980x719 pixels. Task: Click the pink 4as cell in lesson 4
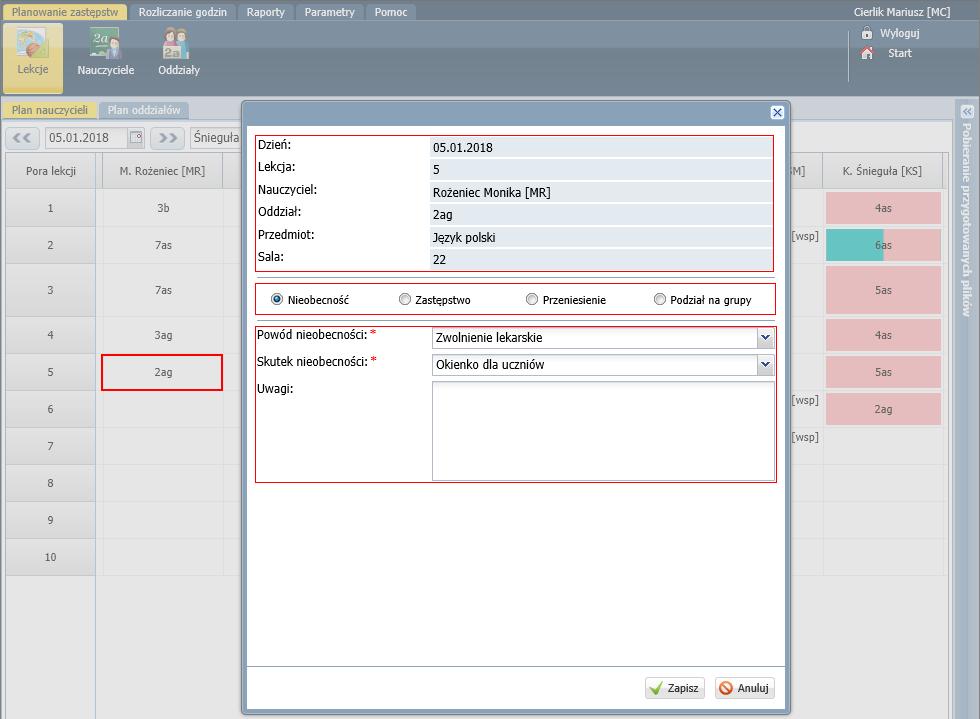[883, 335]
